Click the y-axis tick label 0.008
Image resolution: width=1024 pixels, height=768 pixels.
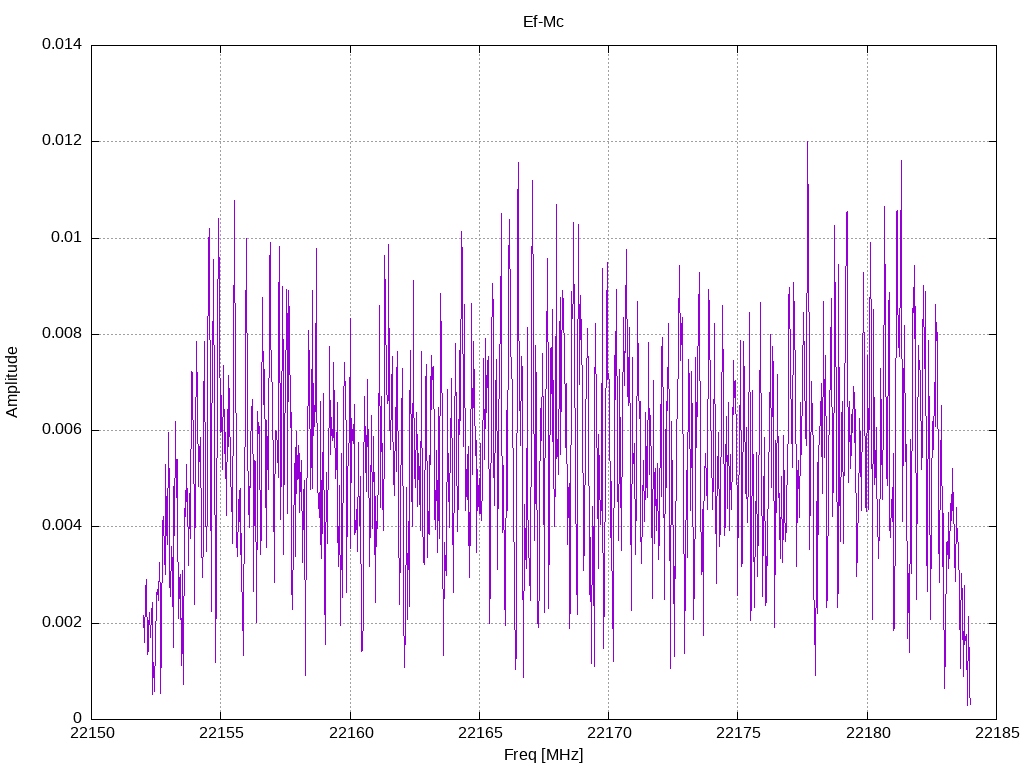coord(62,334)
